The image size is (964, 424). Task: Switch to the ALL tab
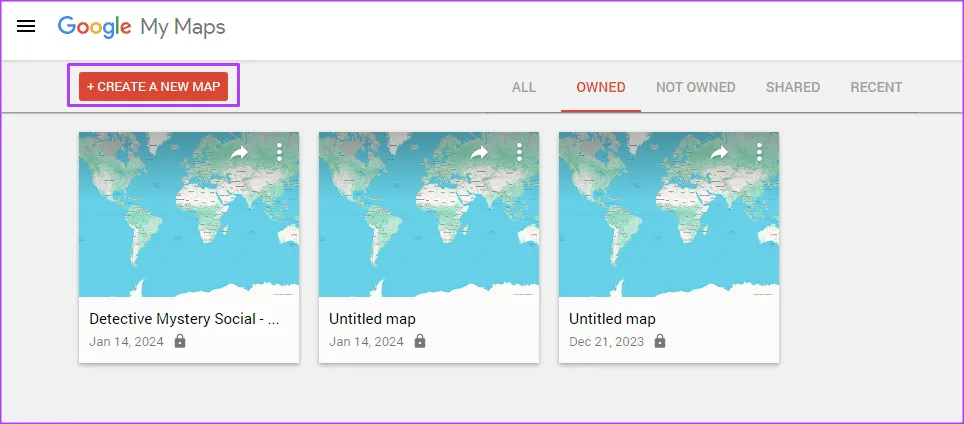(x=524, y=87)
